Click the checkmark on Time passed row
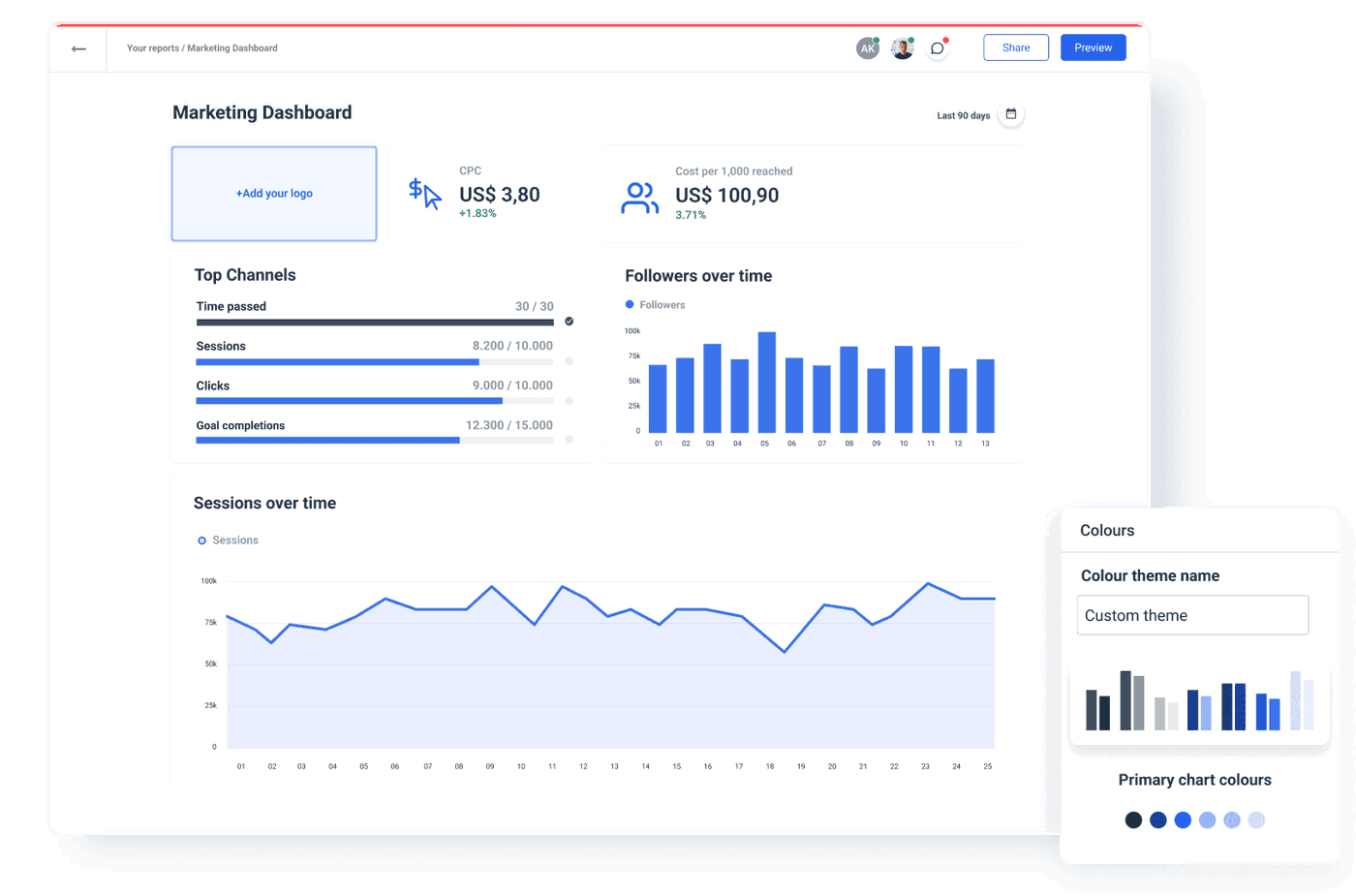This screenshot has height=896, width=1356. 569,321
